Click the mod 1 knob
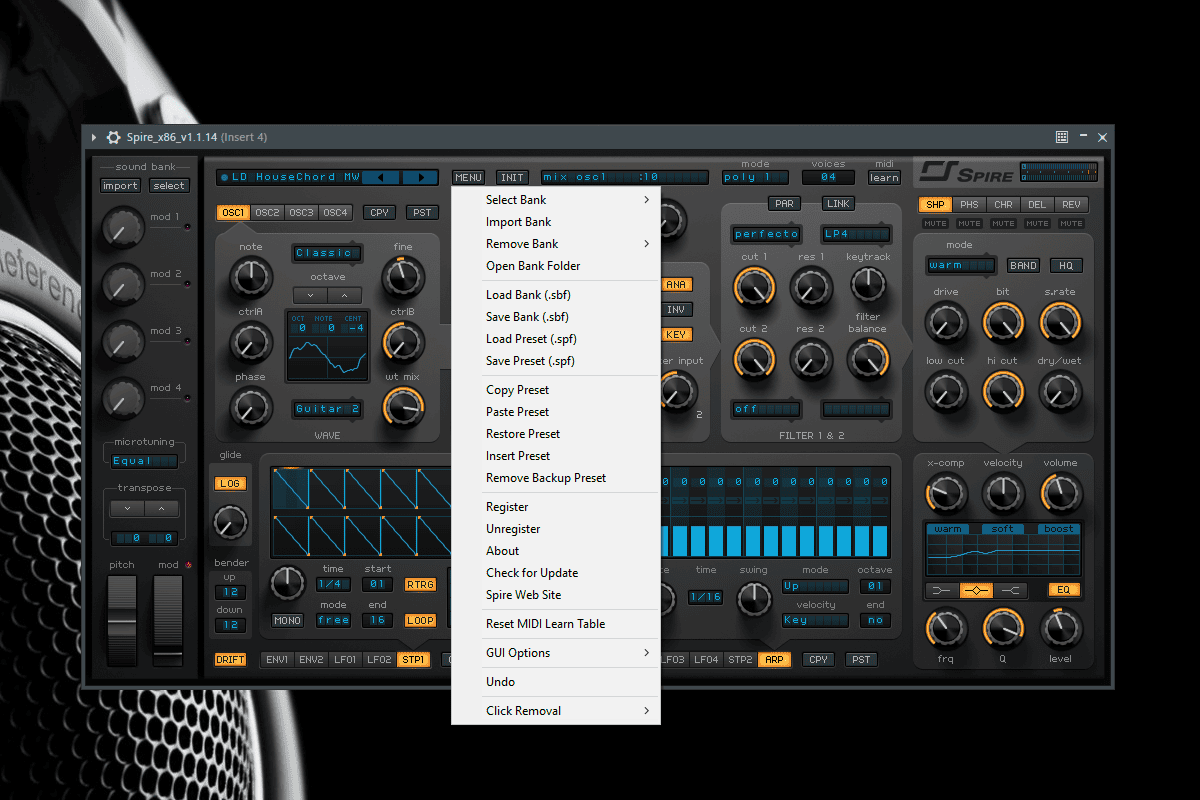 pos(122,229)
